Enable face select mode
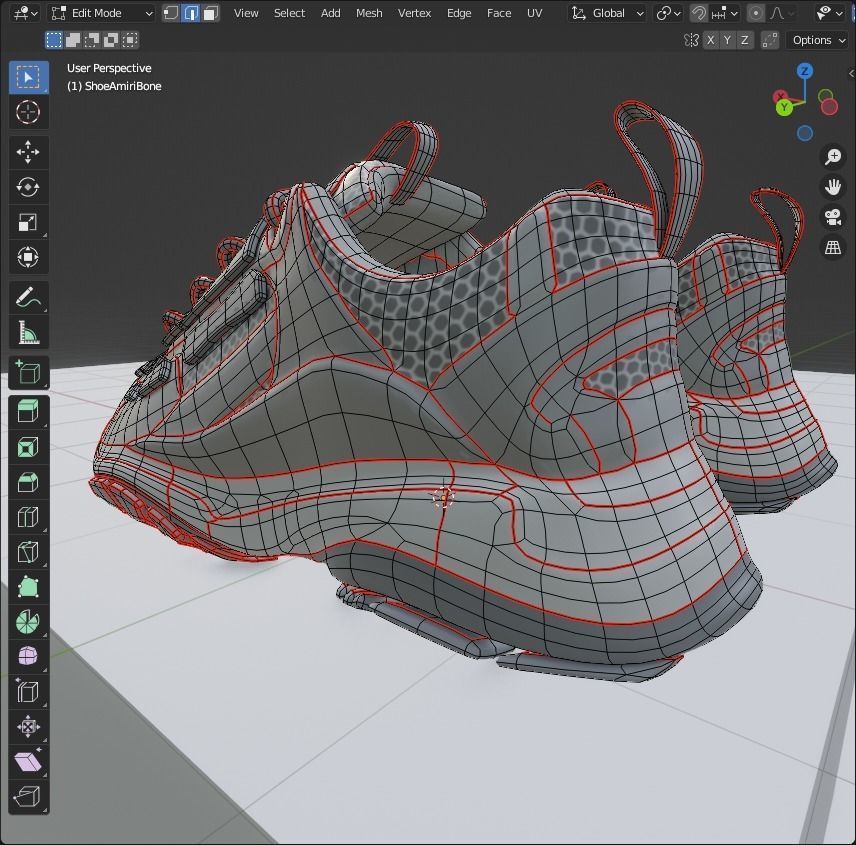This screenshot has height=845, width=856. tap(210, 13)
